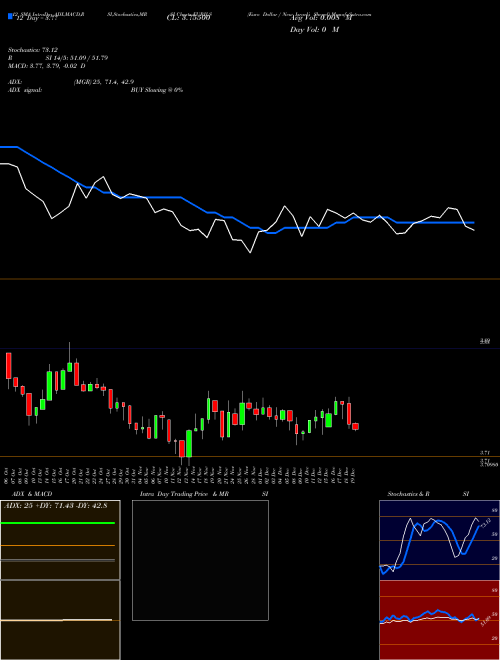Click the 'Avg Vol: 0.008 M' label
500x660 pixels.
pyautogui.click(x=320, y=19)
